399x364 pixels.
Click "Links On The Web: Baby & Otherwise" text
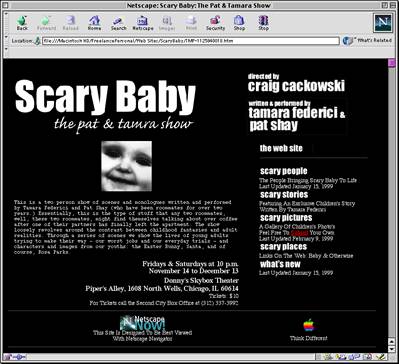tap(306, 256)
